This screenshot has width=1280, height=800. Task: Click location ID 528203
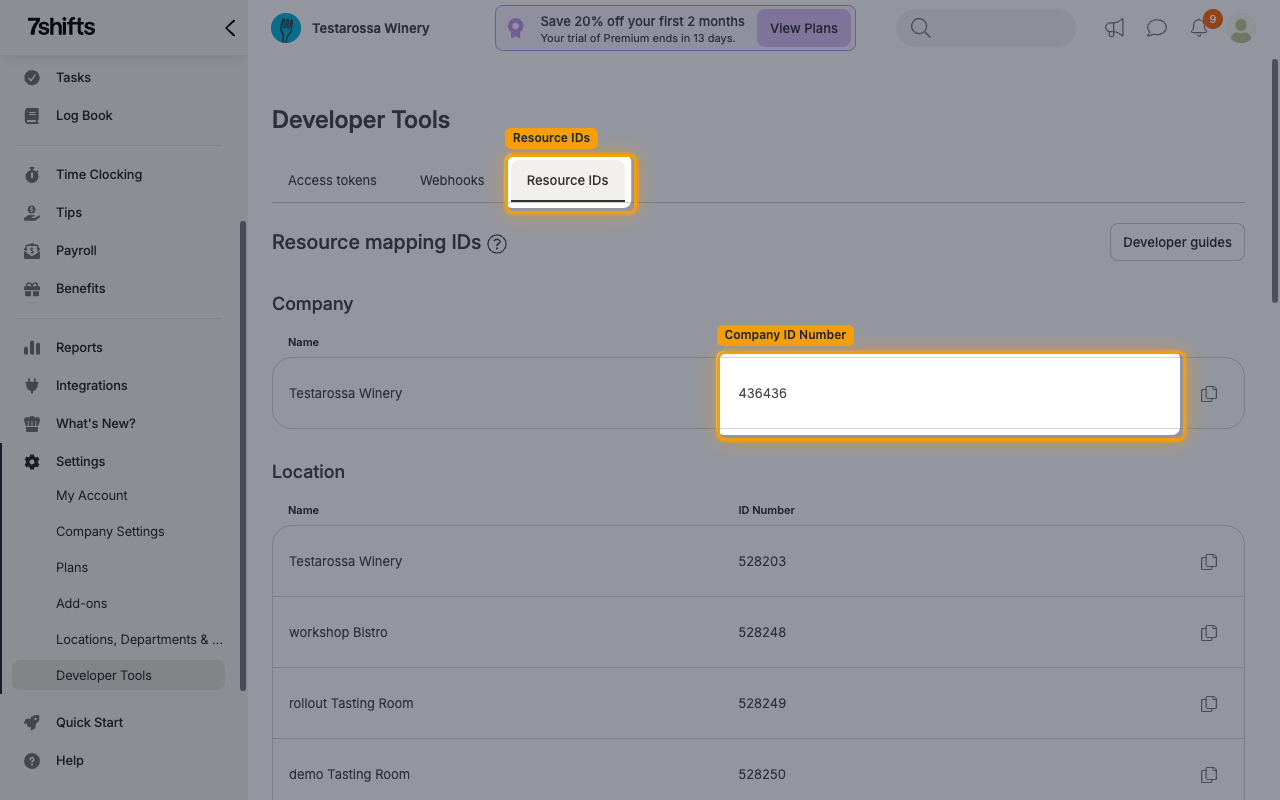[762, 561]
